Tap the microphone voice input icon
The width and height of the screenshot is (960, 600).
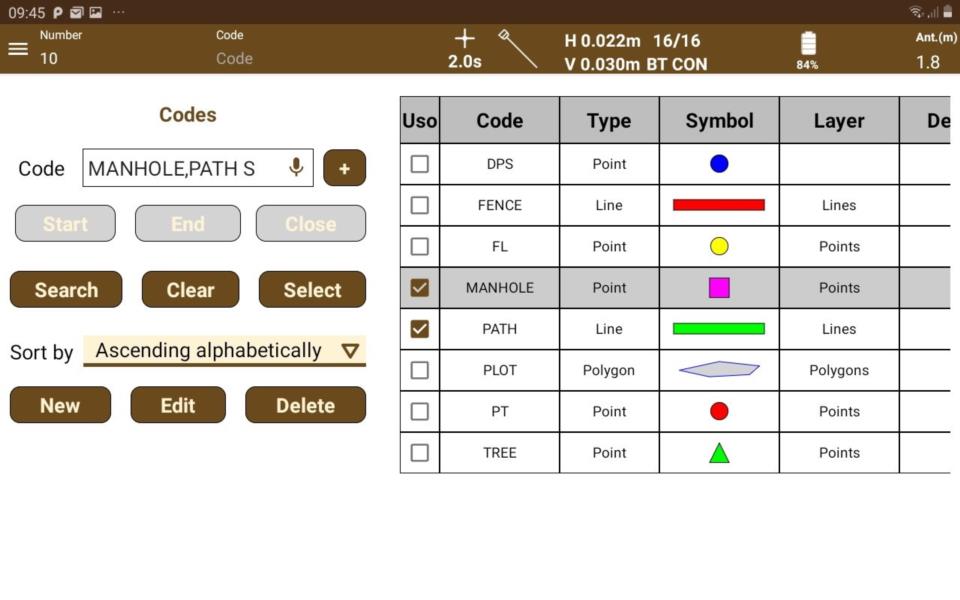coord(296,168)
